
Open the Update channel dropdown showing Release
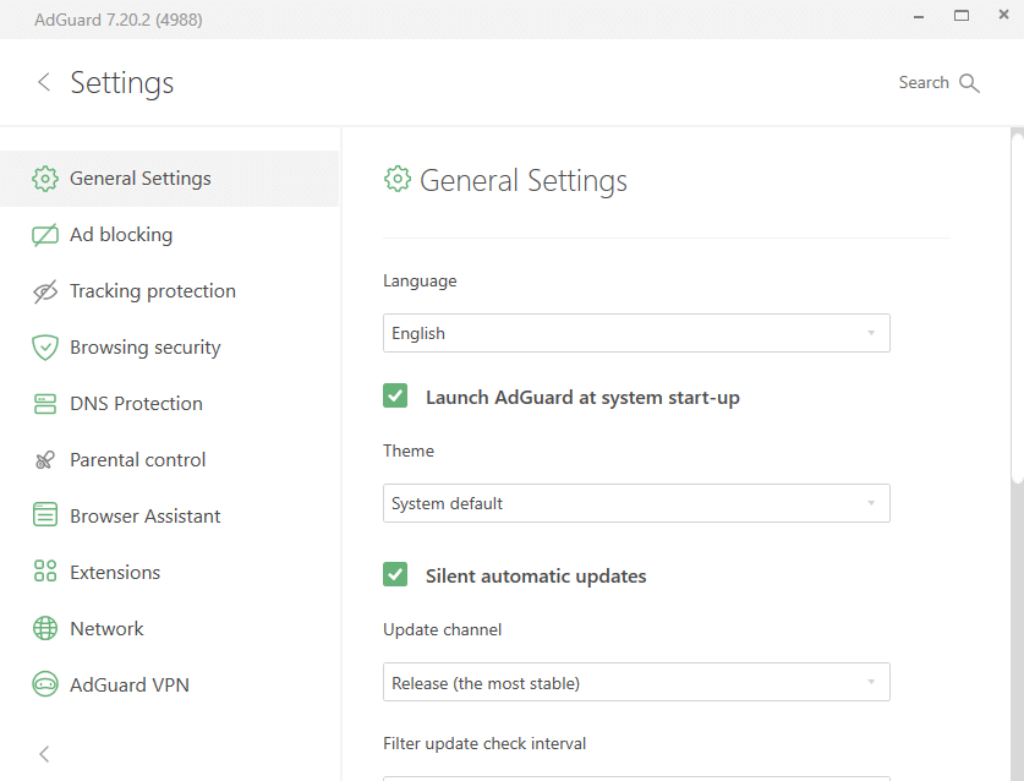[x=636, y=682]
